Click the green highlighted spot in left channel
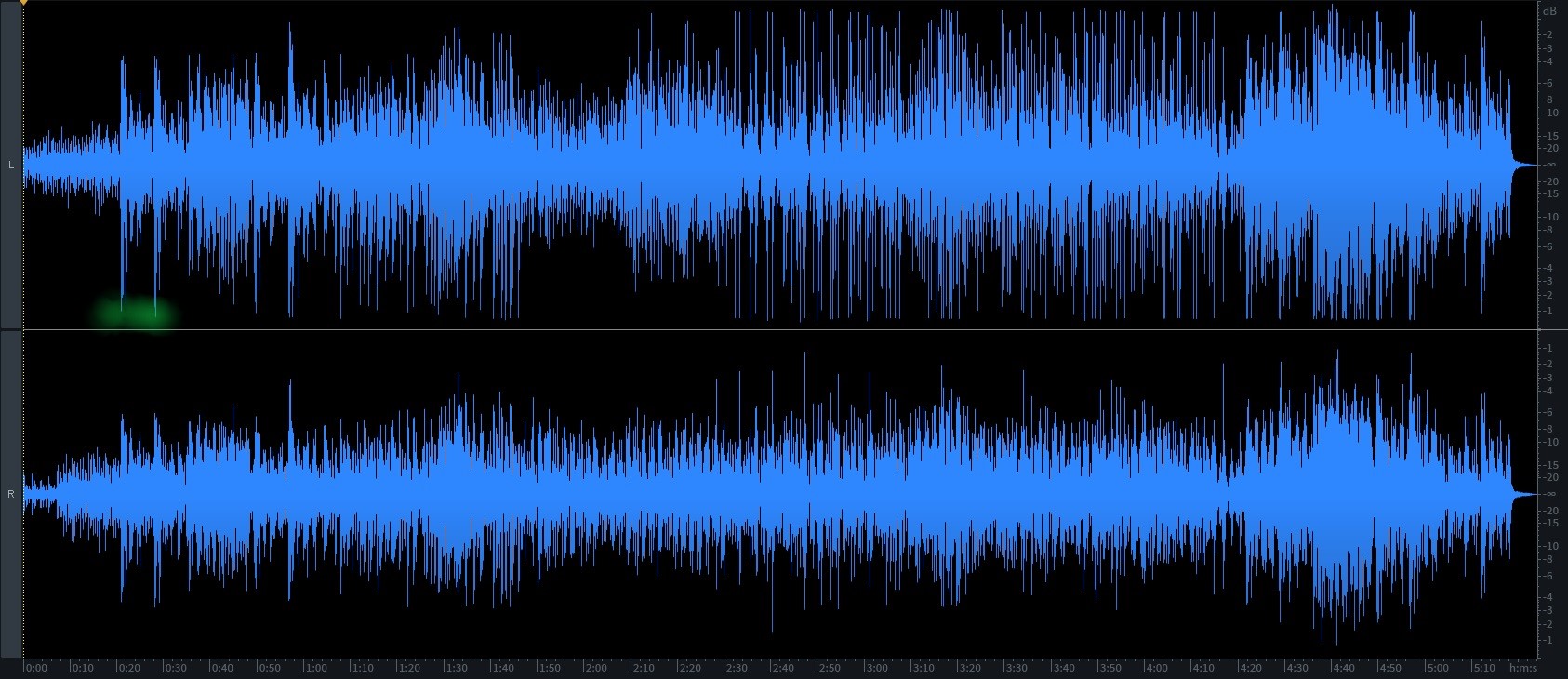The height and width of the screenshot is (679, 1568). click(x=135, y=313)
